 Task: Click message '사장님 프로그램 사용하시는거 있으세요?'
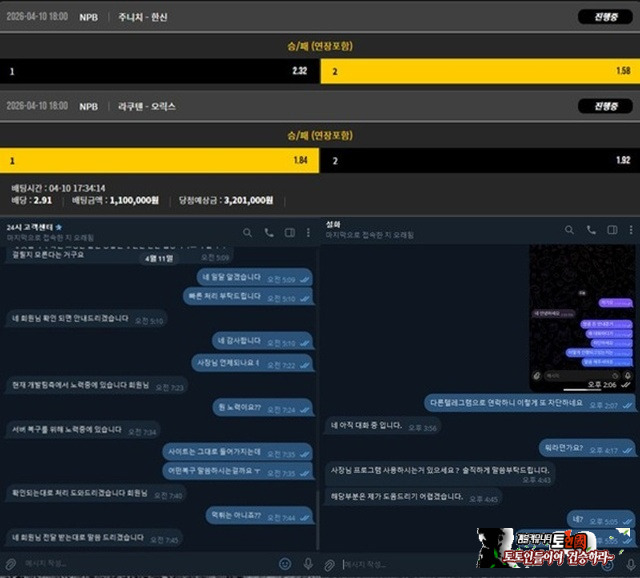pyautogui.click(x=440, y=474)
